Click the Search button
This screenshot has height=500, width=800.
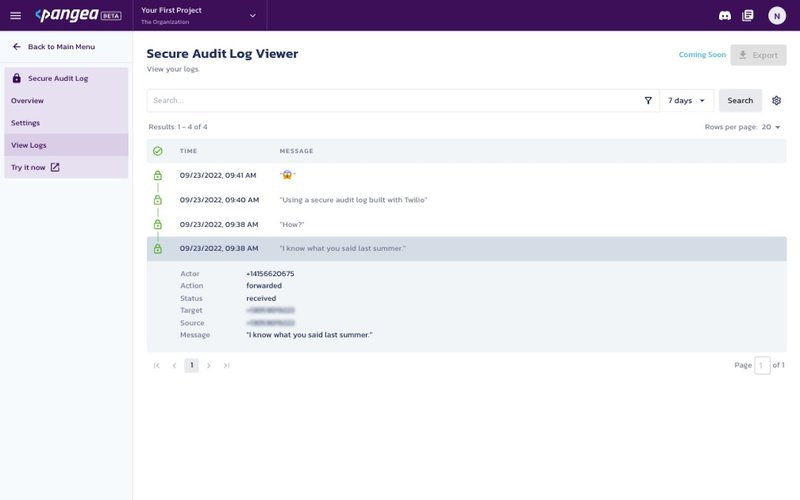pyautogui.click(x=740, y=101)
